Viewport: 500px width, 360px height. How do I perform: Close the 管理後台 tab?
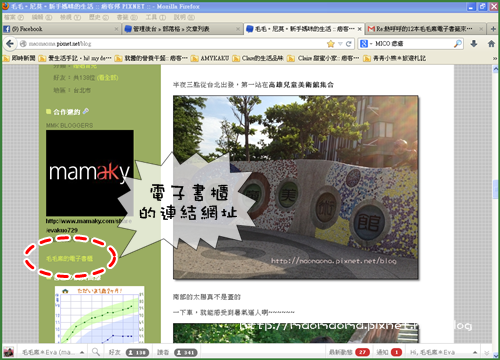click(x=238, y=29)
